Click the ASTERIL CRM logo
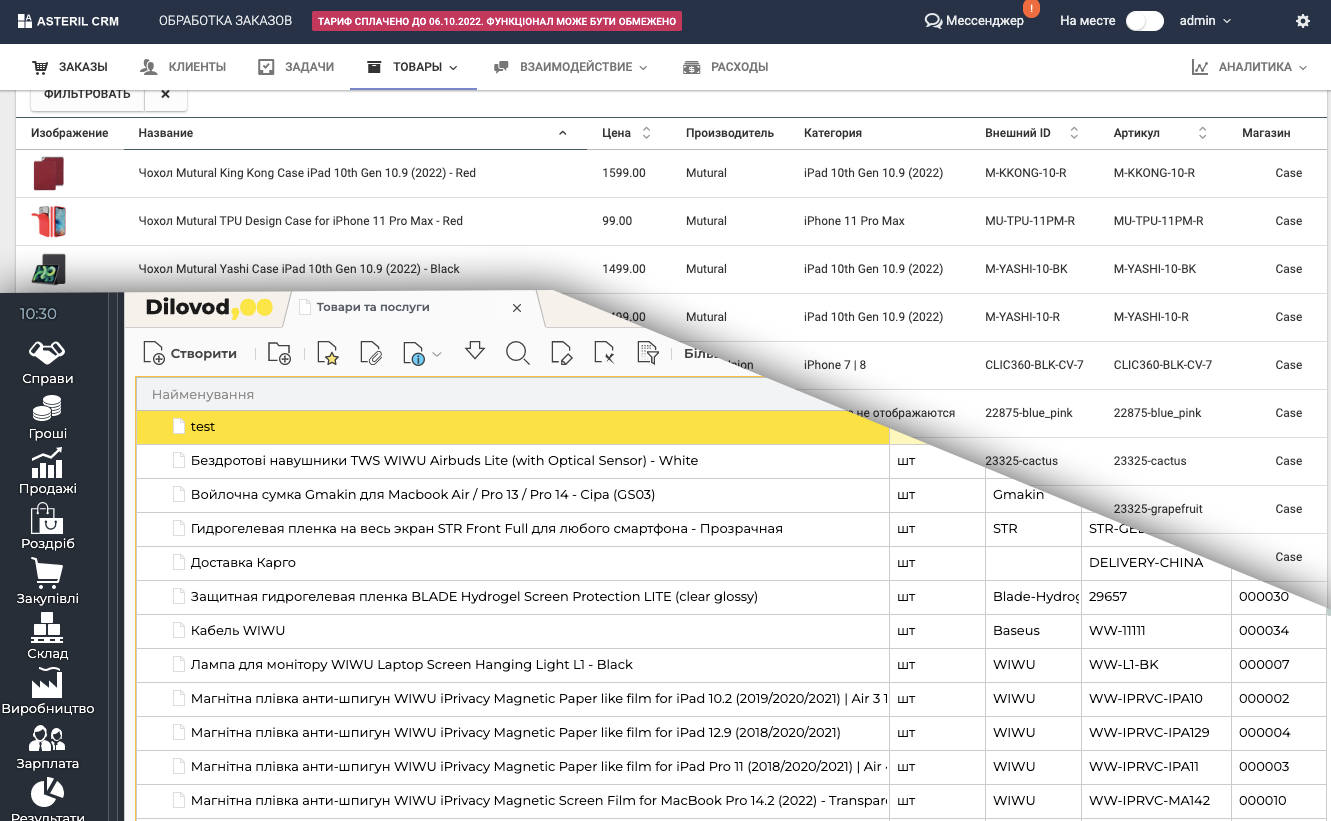Viewport: 1331px width, 821px height. (69, 21)
